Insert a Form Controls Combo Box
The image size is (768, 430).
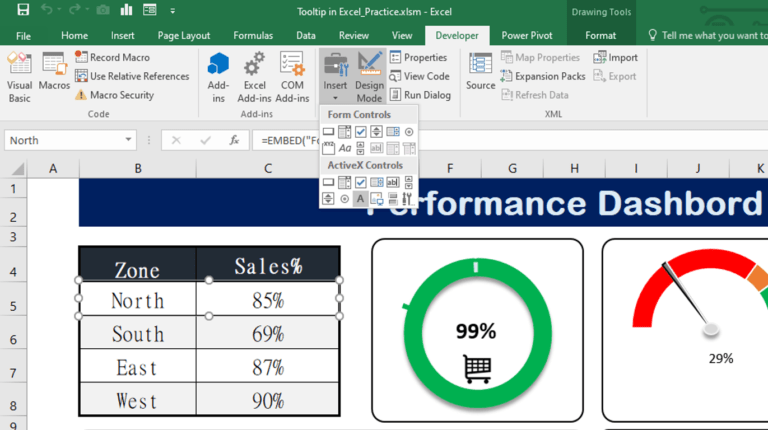coord(345,132)
